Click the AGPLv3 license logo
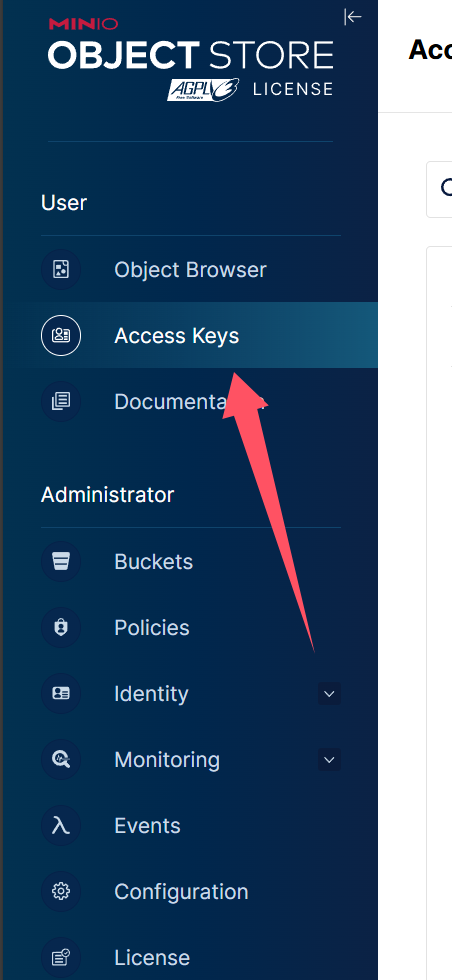 pos(203,89)
